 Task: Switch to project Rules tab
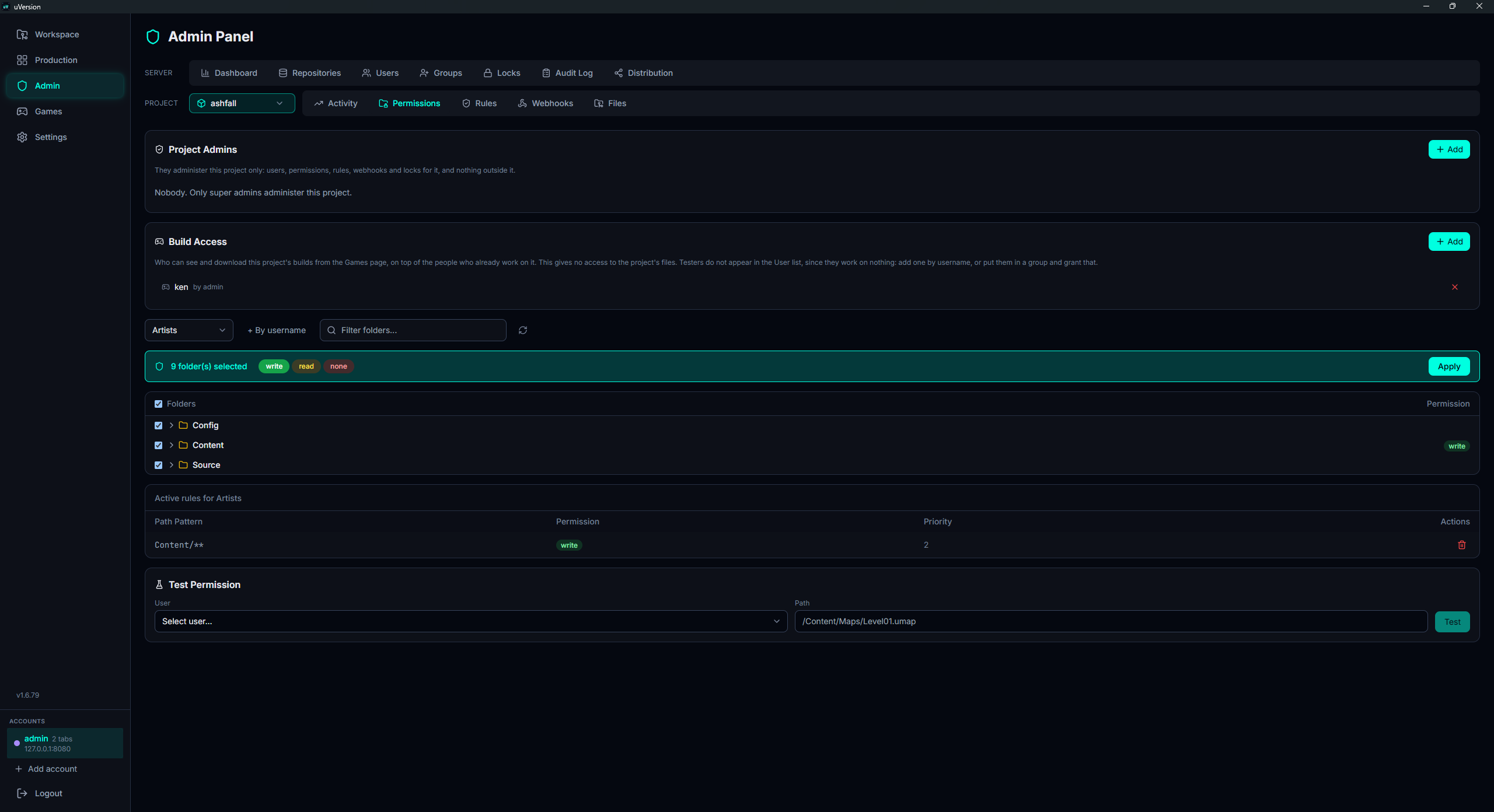coord(479,103)
